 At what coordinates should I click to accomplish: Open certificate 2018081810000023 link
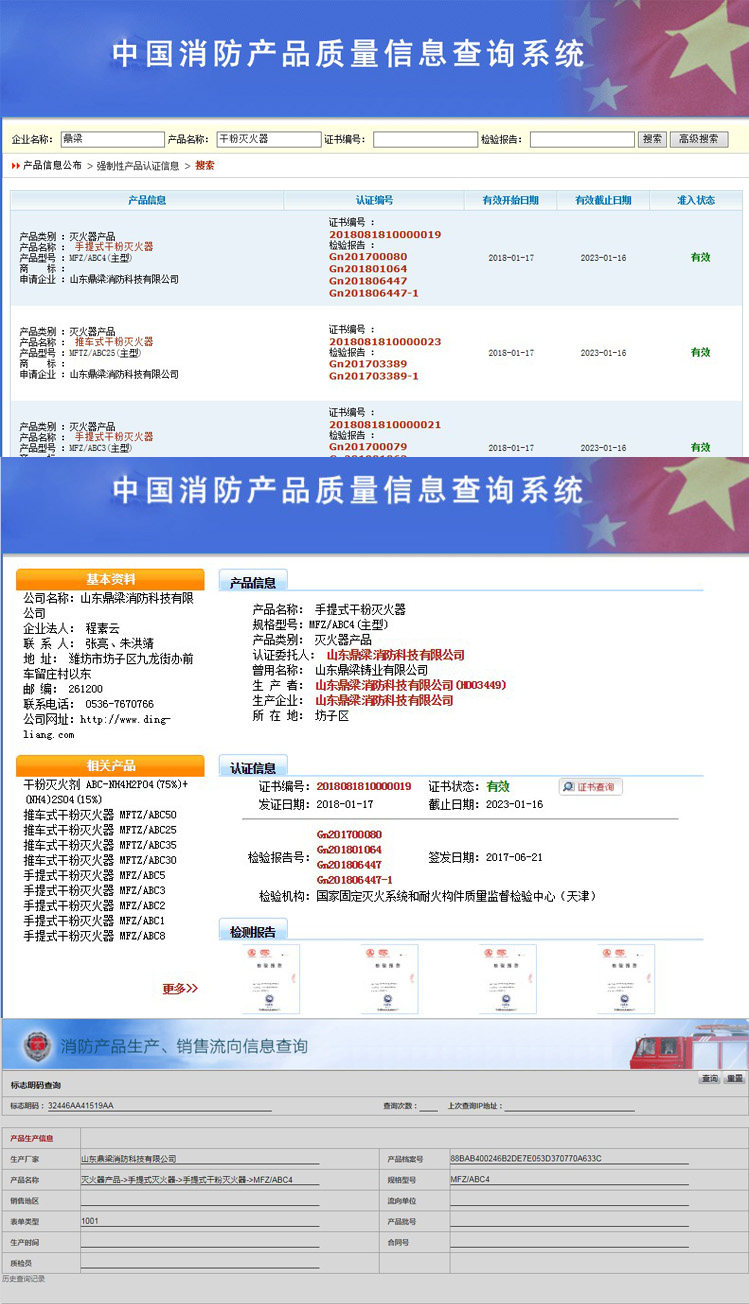point(385,342)
